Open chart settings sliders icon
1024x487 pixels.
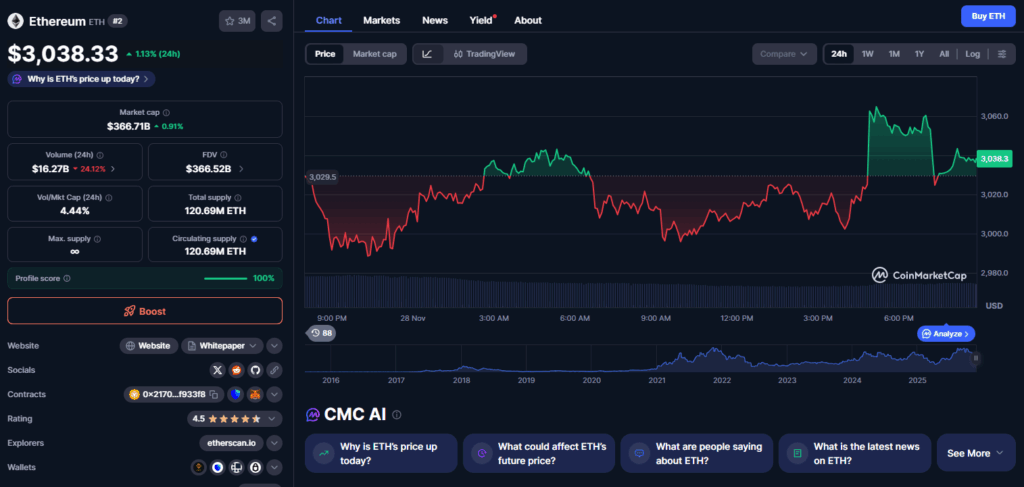1002,54
